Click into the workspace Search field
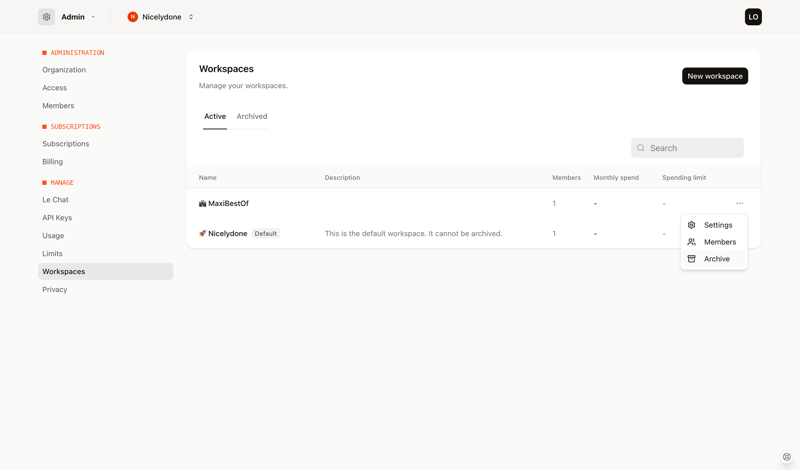This screenshot has width=800, height=470. (x=694, y=148)
